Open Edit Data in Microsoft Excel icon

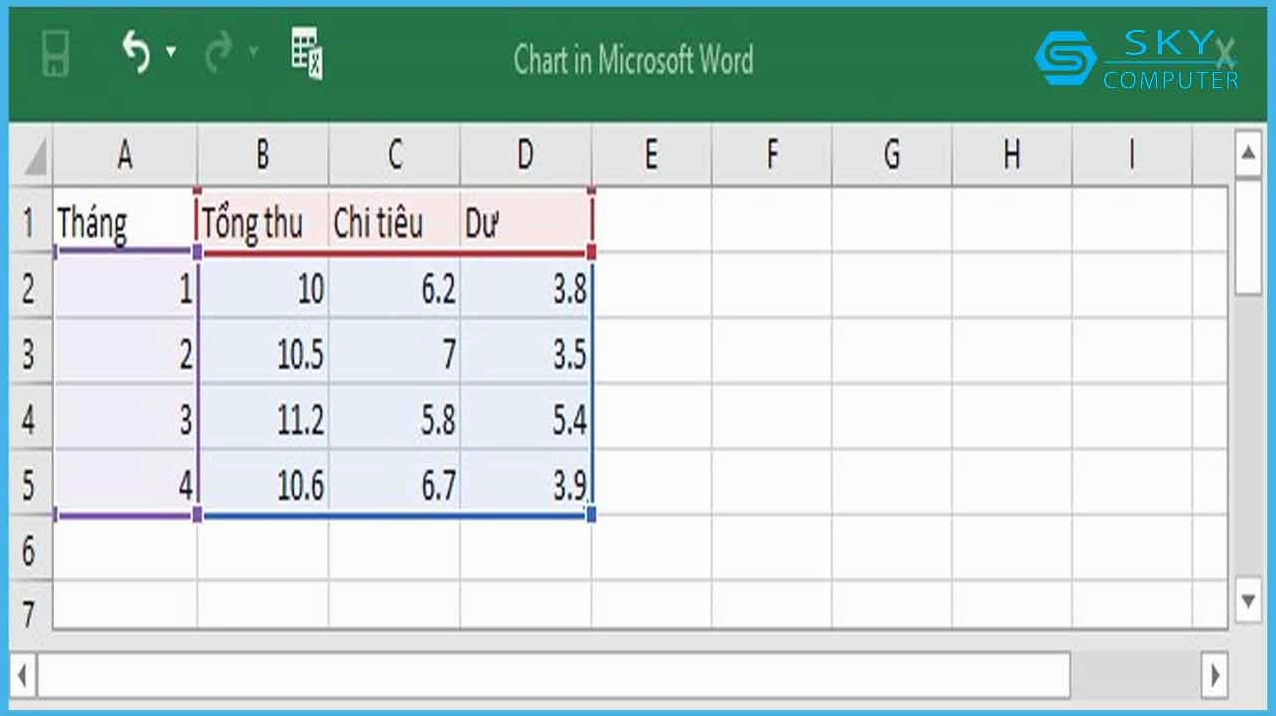[307, 51]
